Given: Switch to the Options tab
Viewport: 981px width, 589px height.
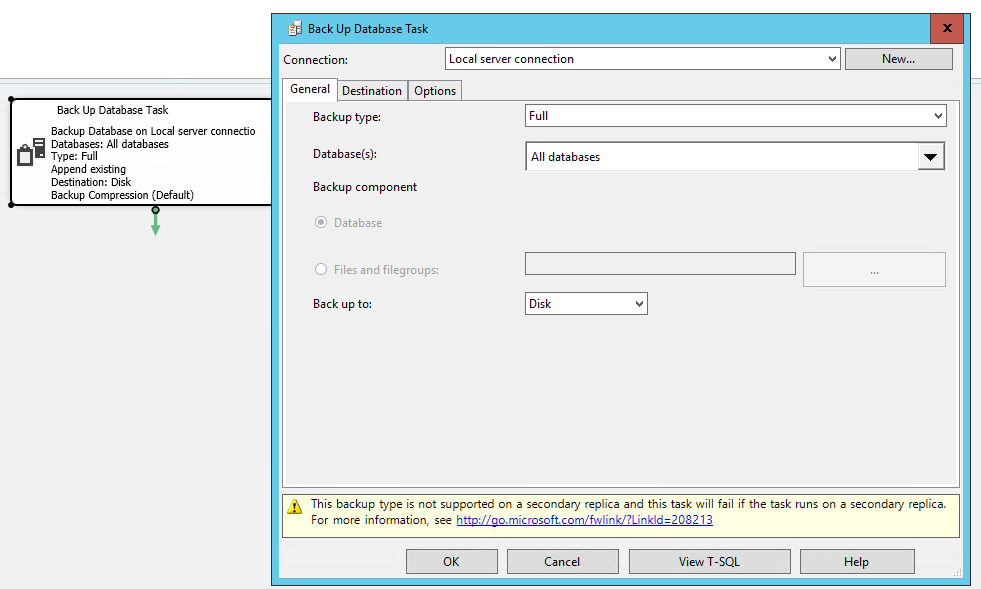Looking at the screenshot, I should (x=435, y=91).
